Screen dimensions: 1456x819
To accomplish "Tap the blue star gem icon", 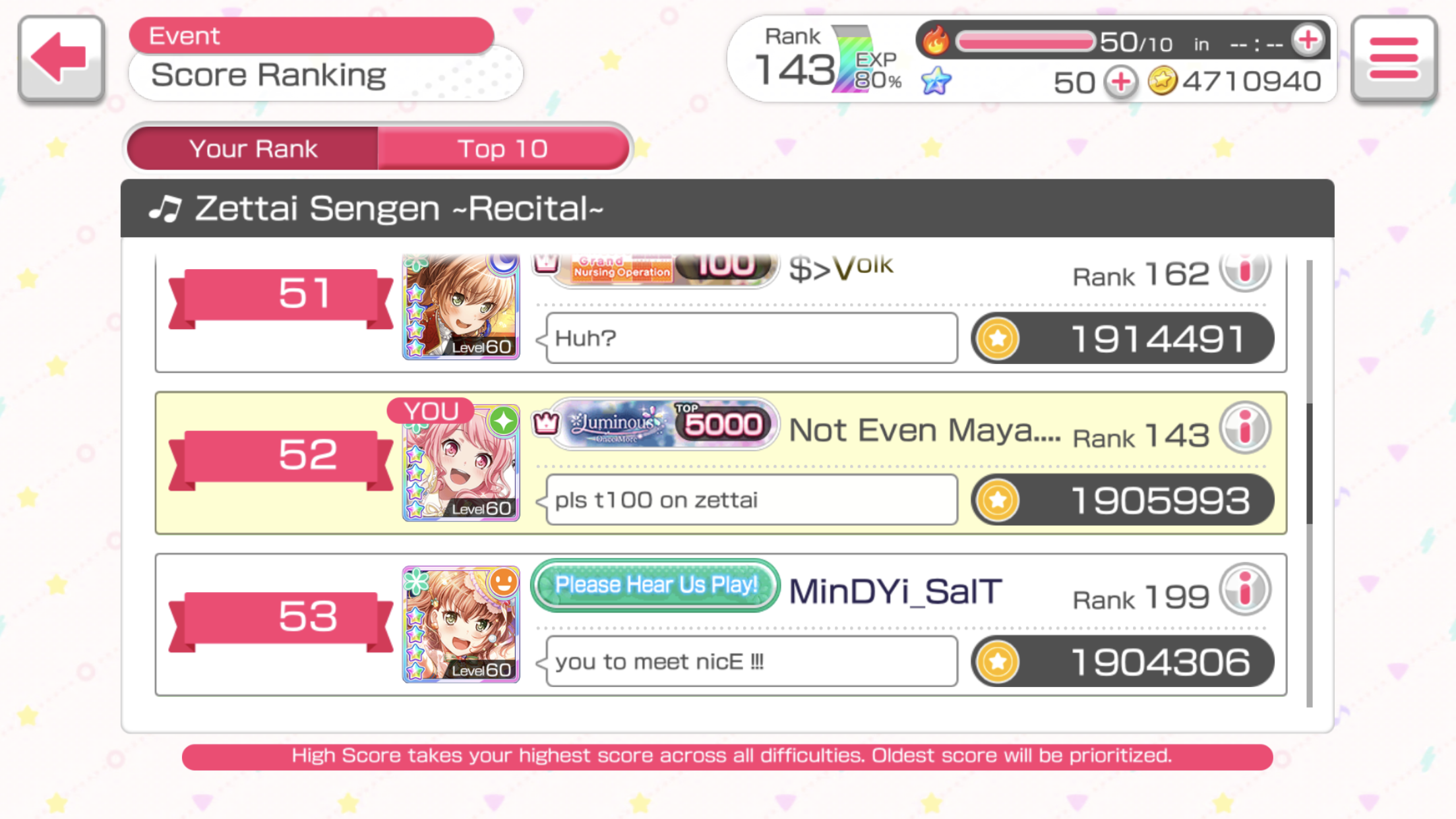I will (x=936, y=82).
